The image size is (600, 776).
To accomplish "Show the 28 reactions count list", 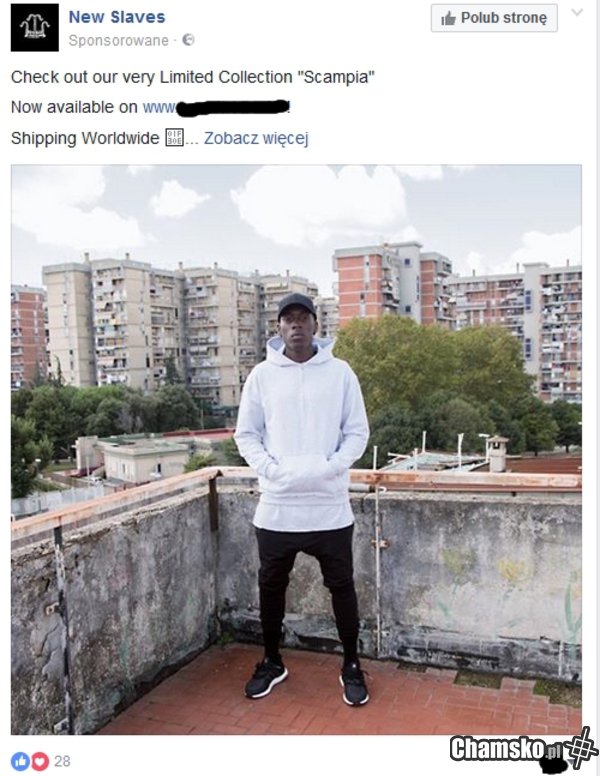I will click(x=62, y=761).
